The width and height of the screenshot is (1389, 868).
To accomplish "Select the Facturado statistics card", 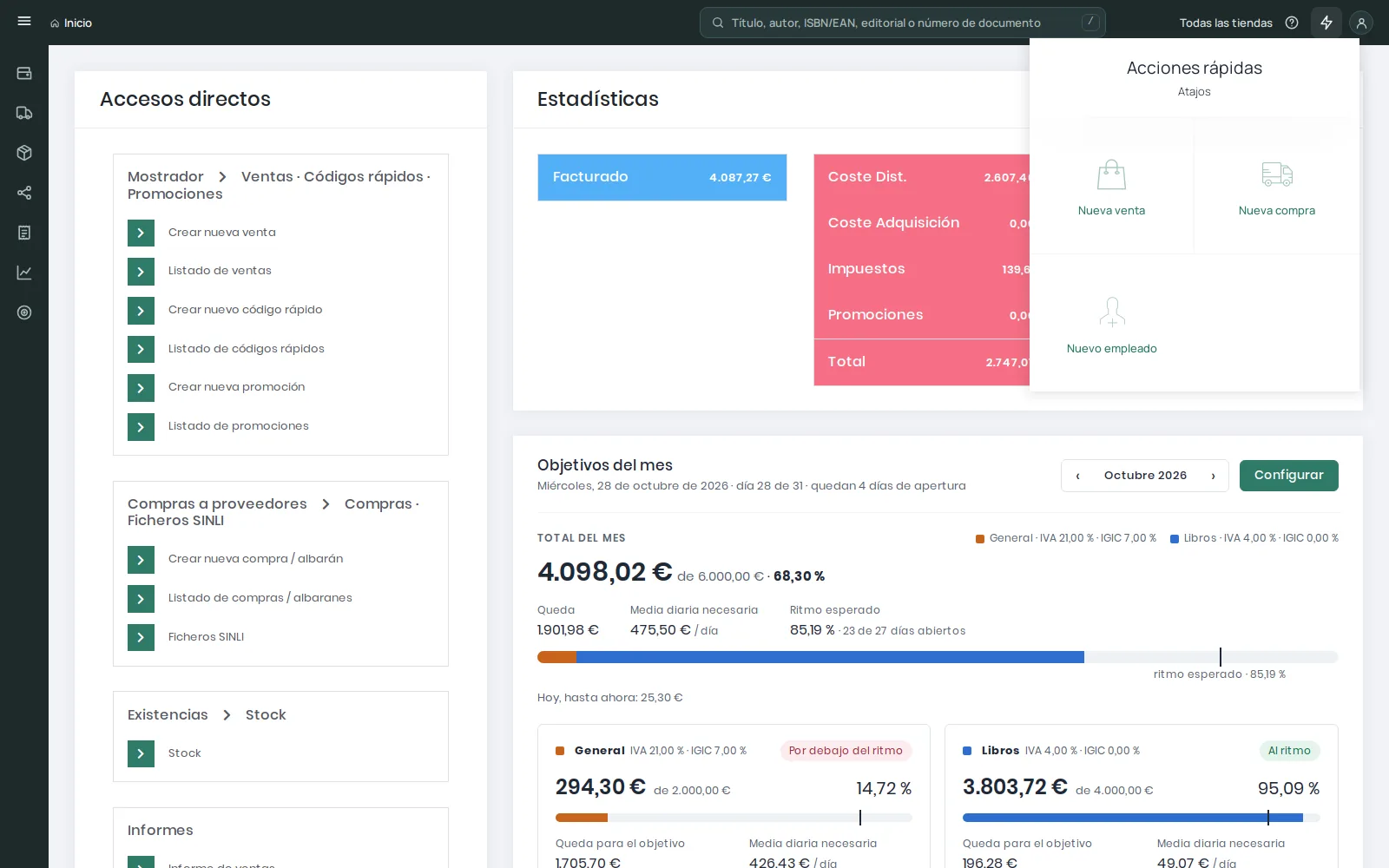I will (662, 177).
